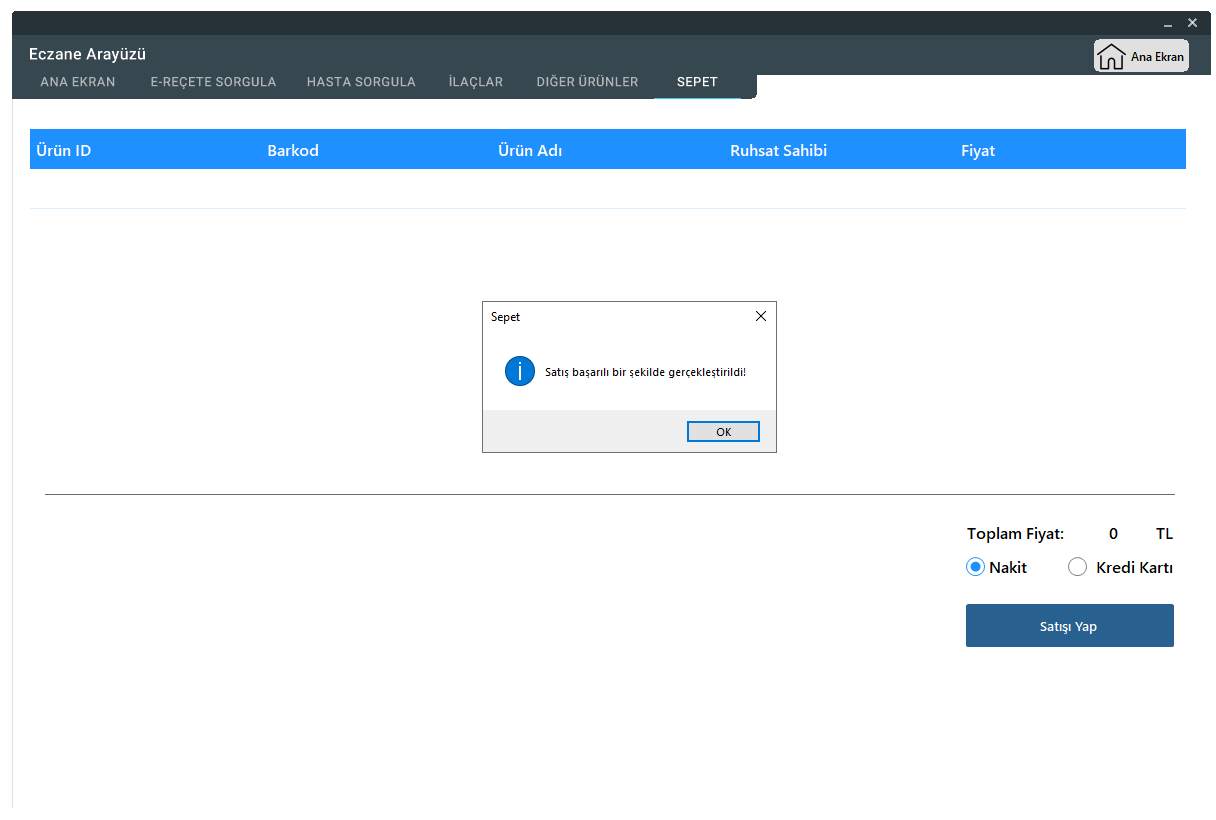
Task: Click the blue info icon in dialog
Action: tap(519, 371)
